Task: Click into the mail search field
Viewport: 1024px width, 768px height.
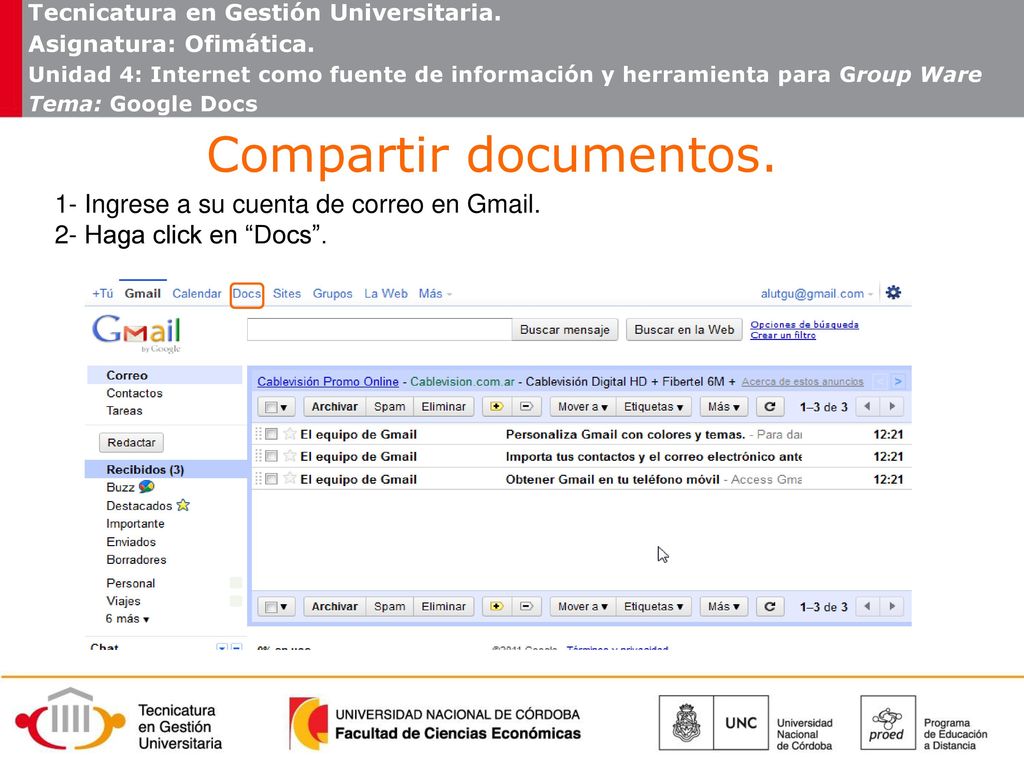Action: point(379,330)
